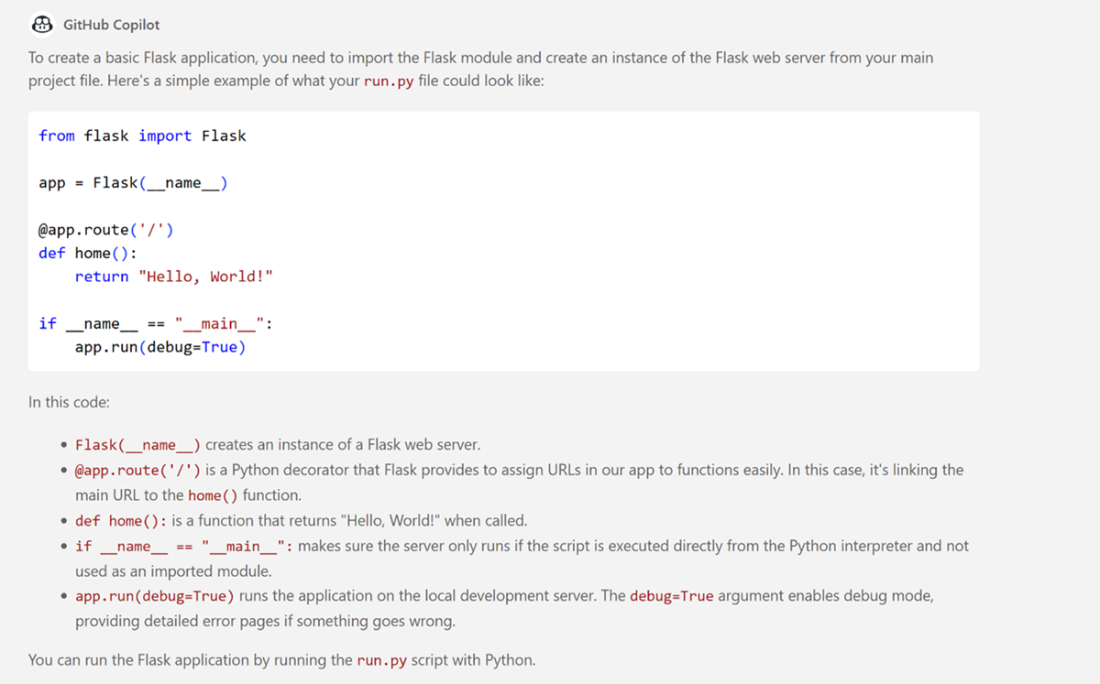1100x684 pixels.
Task: Click the 'if __name__ == "__main__":' code line
Action: pyautogui.click(x=156, y=323)
